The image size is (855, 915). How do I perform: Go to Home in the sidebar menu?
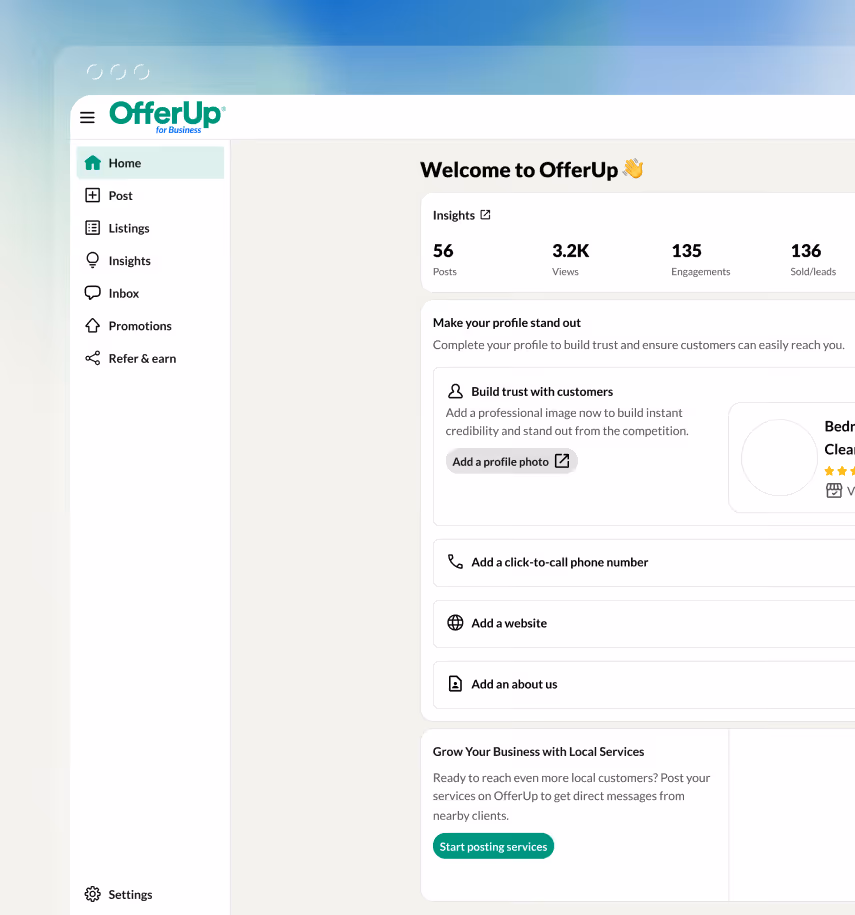(150, 163)
